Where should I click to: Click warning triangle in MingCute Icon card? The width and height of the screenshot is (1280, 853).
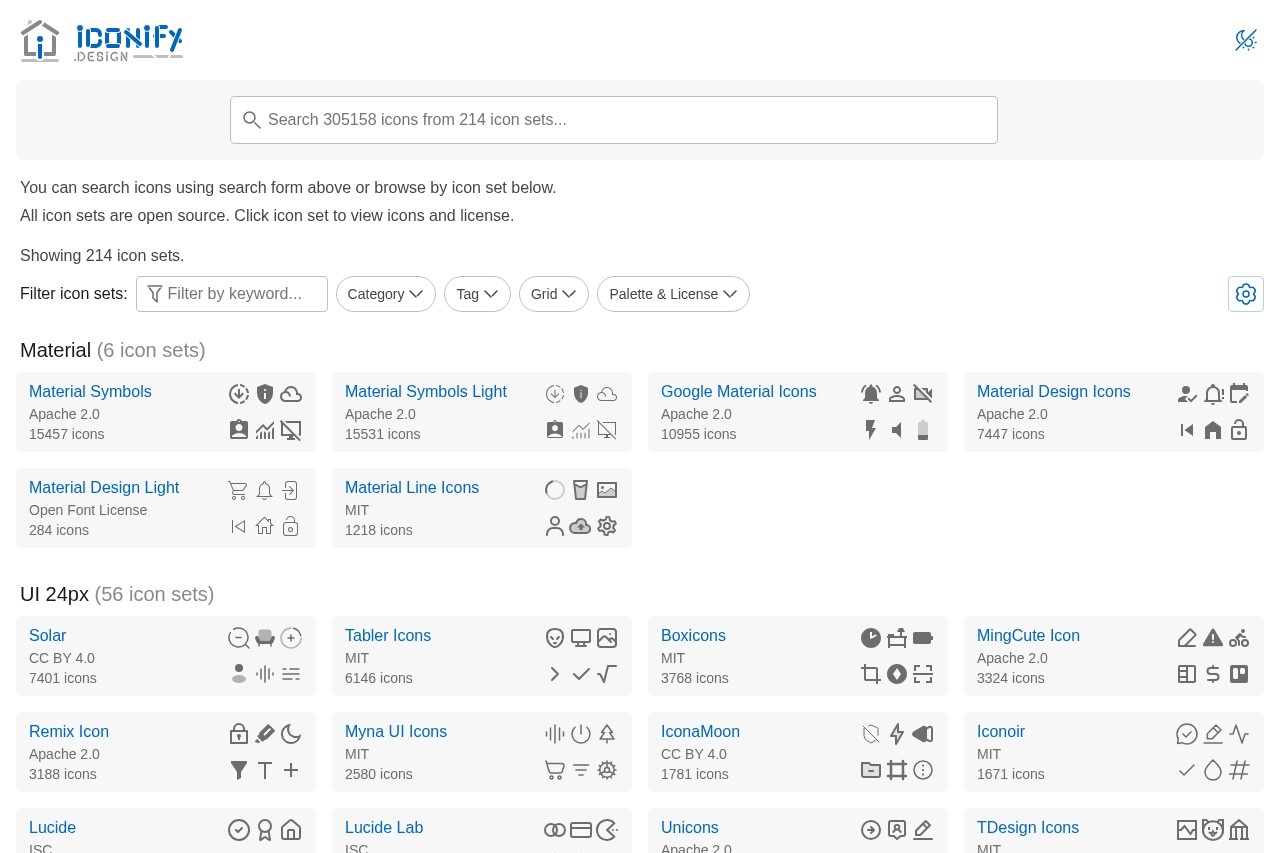pos(1213,638)
